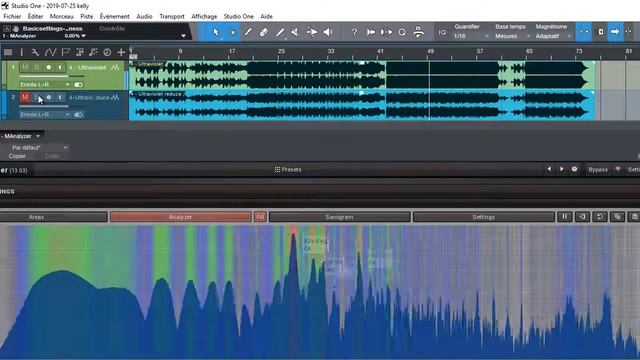Open the Fichier menu
This screenshot has width=640, height=360.
coord(12,16)
